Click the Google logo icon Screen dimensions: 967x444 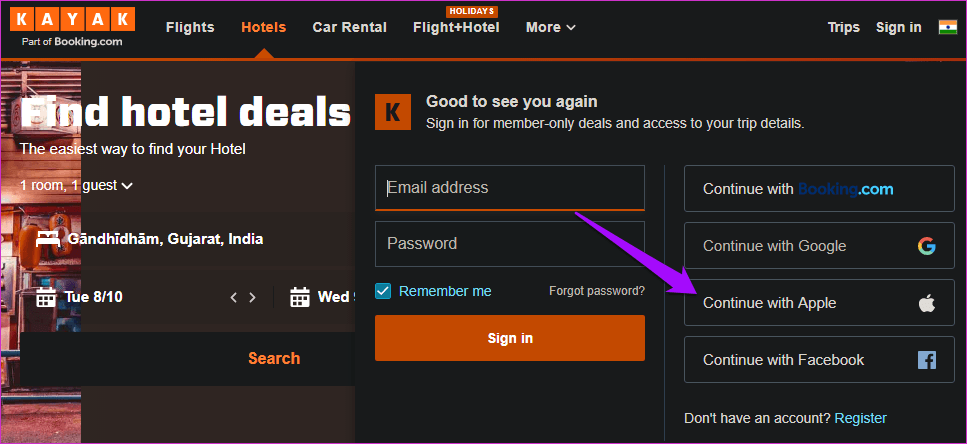tap(926, 246)
